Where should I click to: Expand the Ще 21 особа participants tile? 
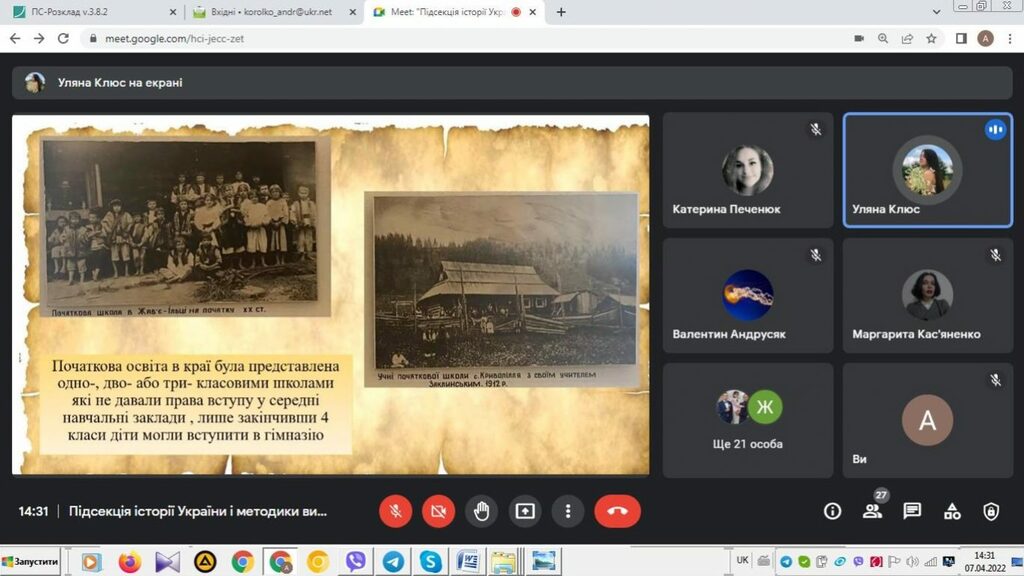pyautogui.click(x=747, y=419)
